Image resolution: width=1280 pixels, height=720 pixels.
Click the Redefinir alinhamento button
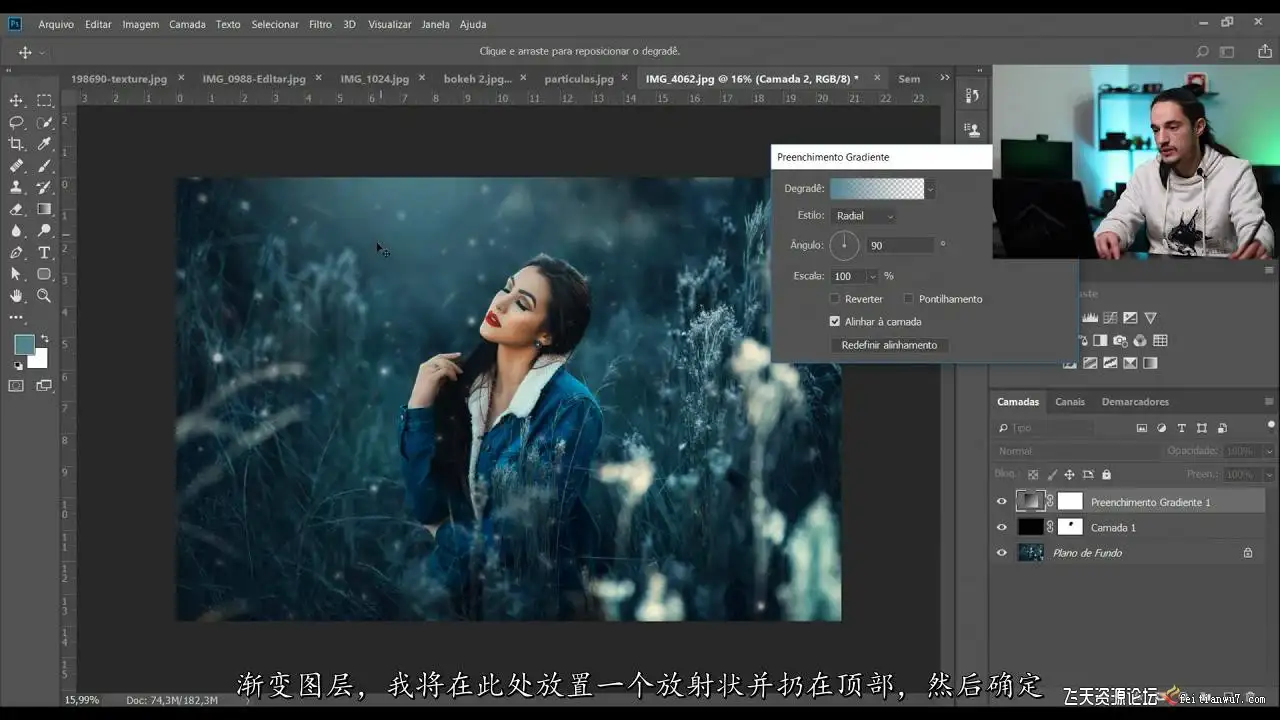[x=889, y=345]
